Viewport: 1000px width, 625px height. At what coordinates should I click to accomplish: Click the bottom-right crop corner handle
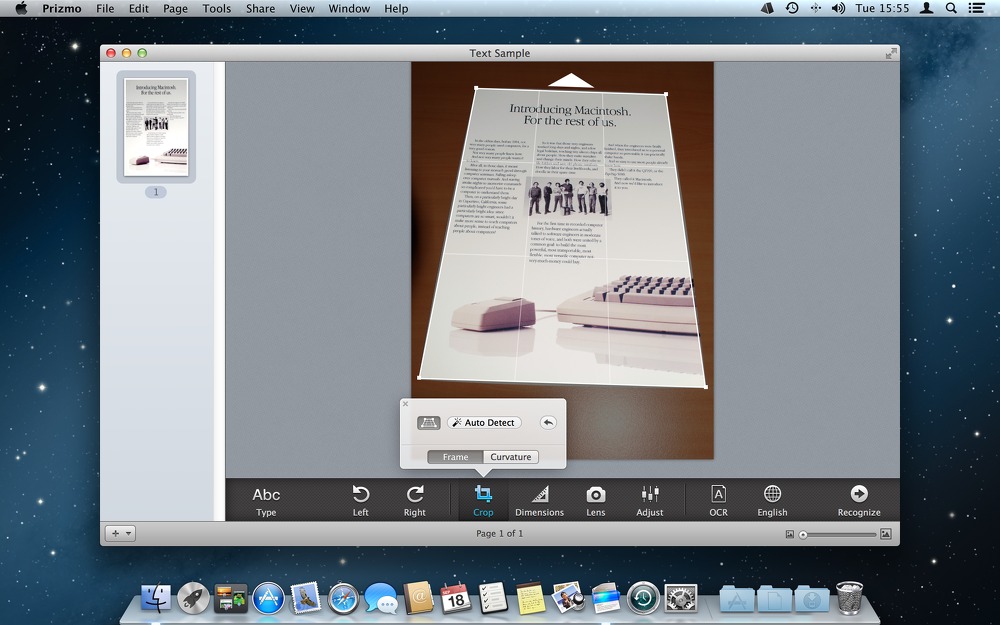(705, 386)
